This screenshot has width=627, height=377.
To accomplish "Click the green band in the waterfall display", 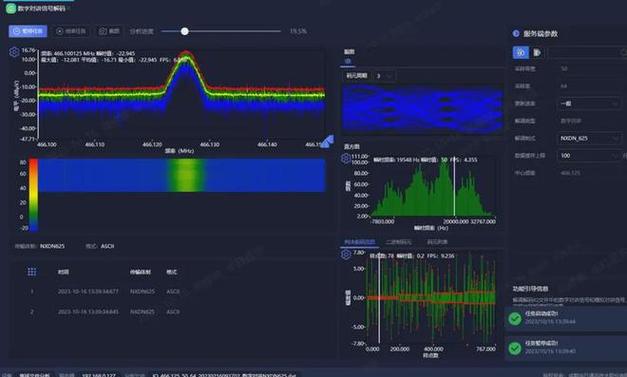I will (186, 175).
